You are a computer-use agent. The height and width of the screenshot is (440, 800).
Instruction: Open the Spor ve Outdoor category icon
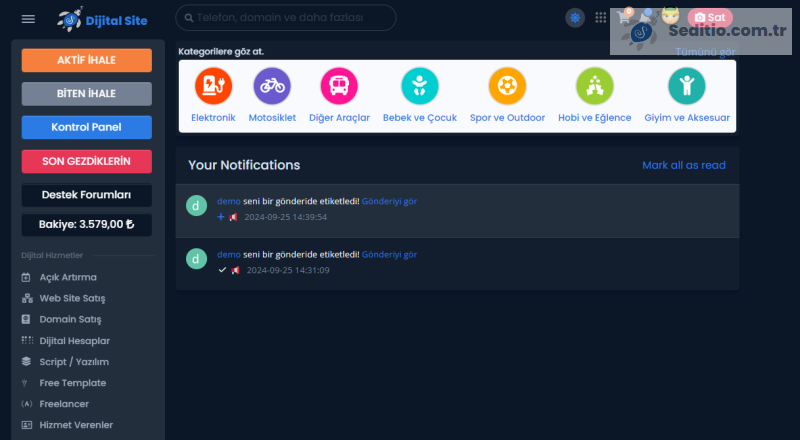pyautogui.click(x=507, y=86)
